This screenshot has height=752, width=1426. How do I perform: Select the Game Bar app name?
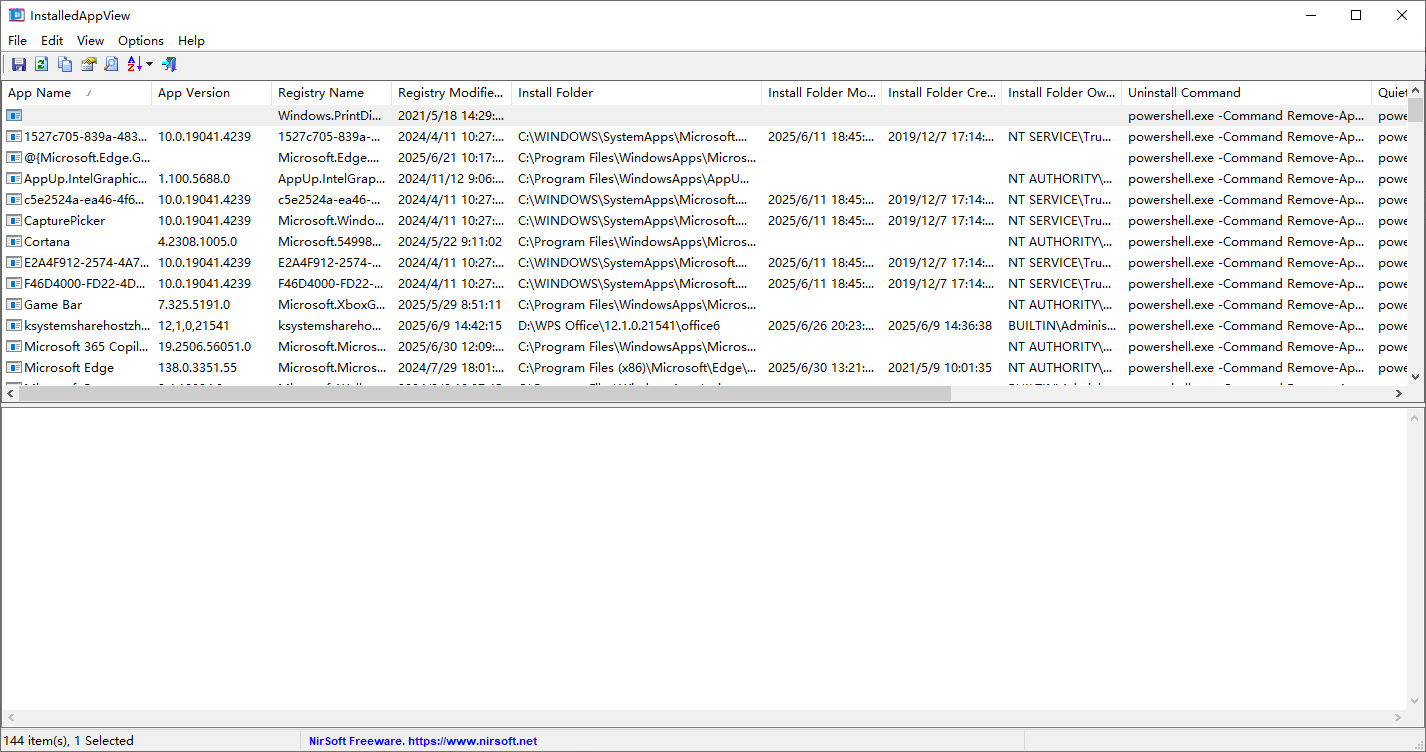click(x=53, y=305)
